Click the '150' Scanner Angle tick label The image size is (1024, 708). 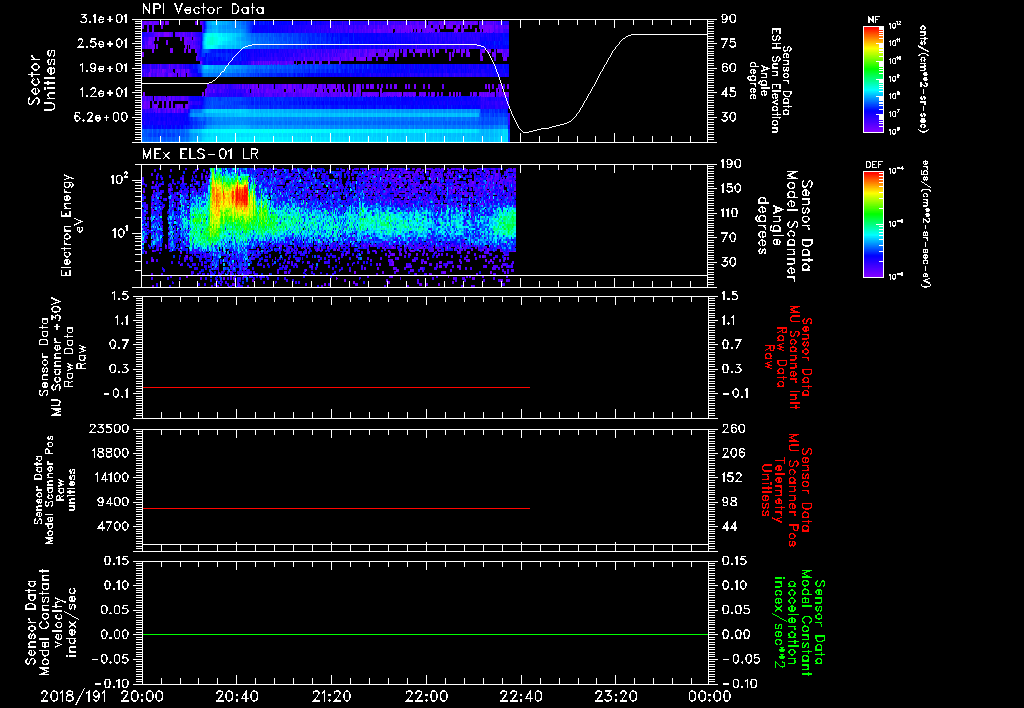[731, 189]
